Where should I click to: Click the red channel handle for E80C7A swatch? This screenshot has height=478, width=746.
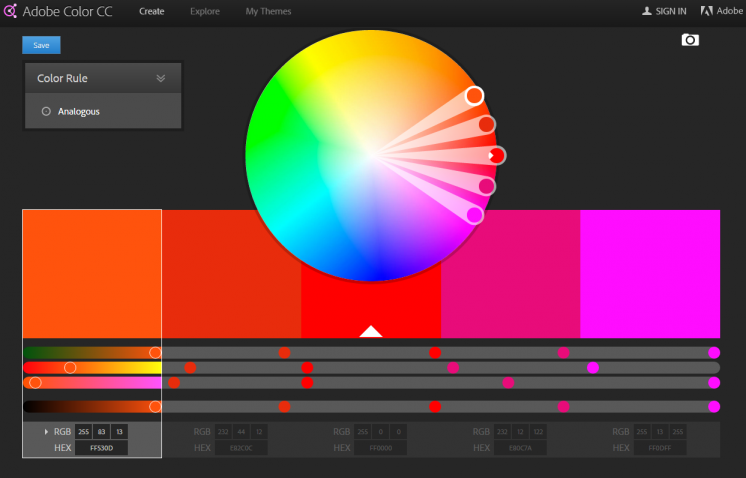pyautogui.click(x=563, y=352)
